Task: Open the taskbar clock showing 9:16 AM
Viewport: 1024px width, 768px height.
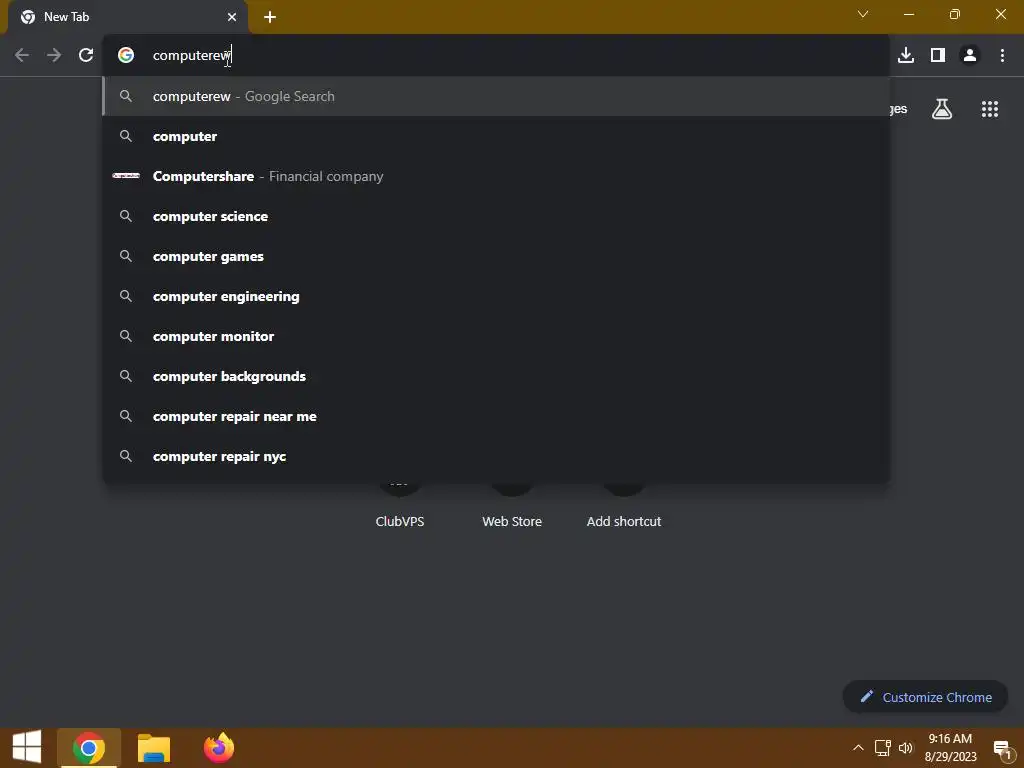Action: tap(950, 748)
